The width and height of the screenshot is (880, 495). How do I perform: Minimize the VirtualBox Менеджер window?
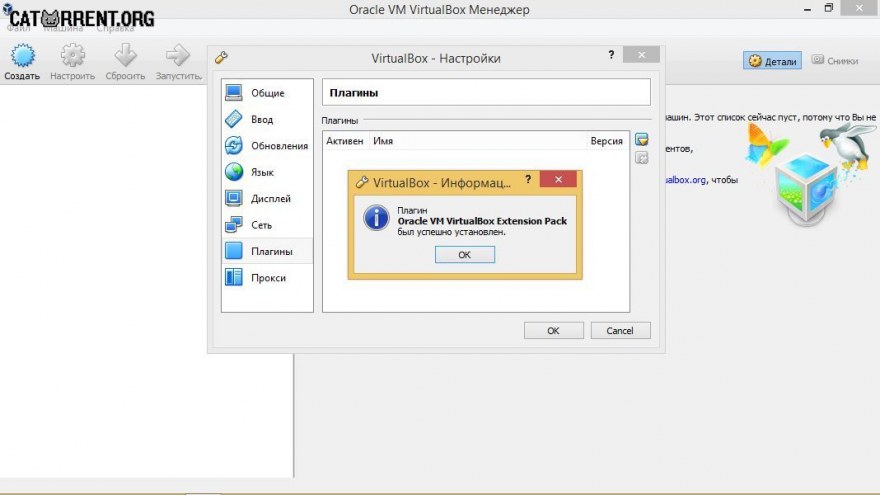[807, 9]
